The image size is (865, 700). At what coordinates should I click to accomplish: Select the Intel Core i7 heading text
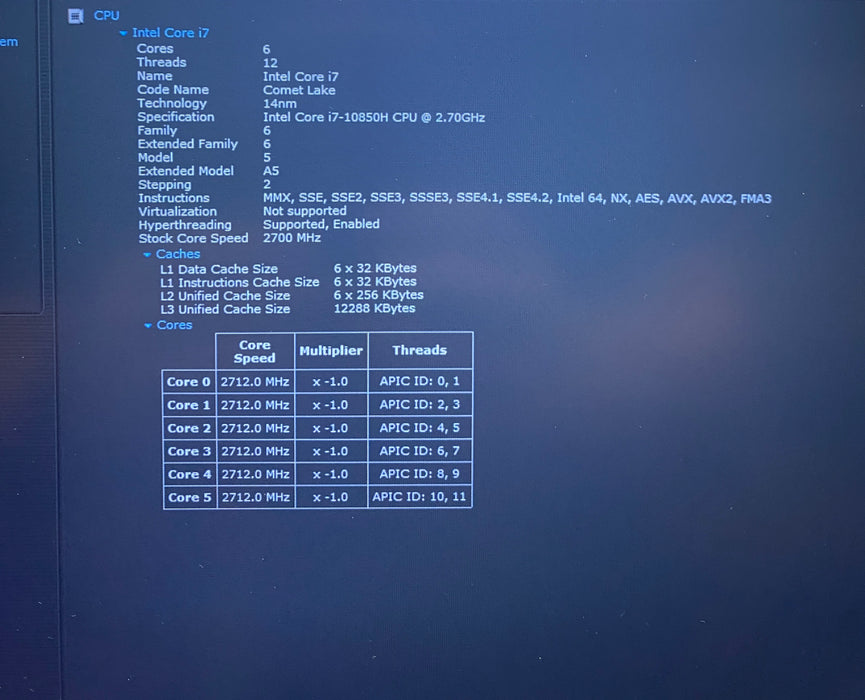tap(170, 33)
